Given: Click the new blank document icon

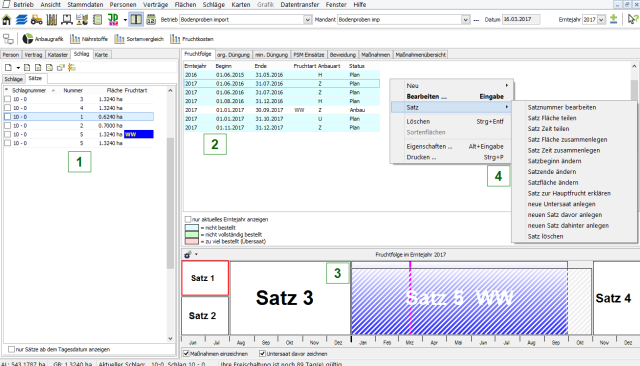Looking at the screenshot, I should point(9,67).
